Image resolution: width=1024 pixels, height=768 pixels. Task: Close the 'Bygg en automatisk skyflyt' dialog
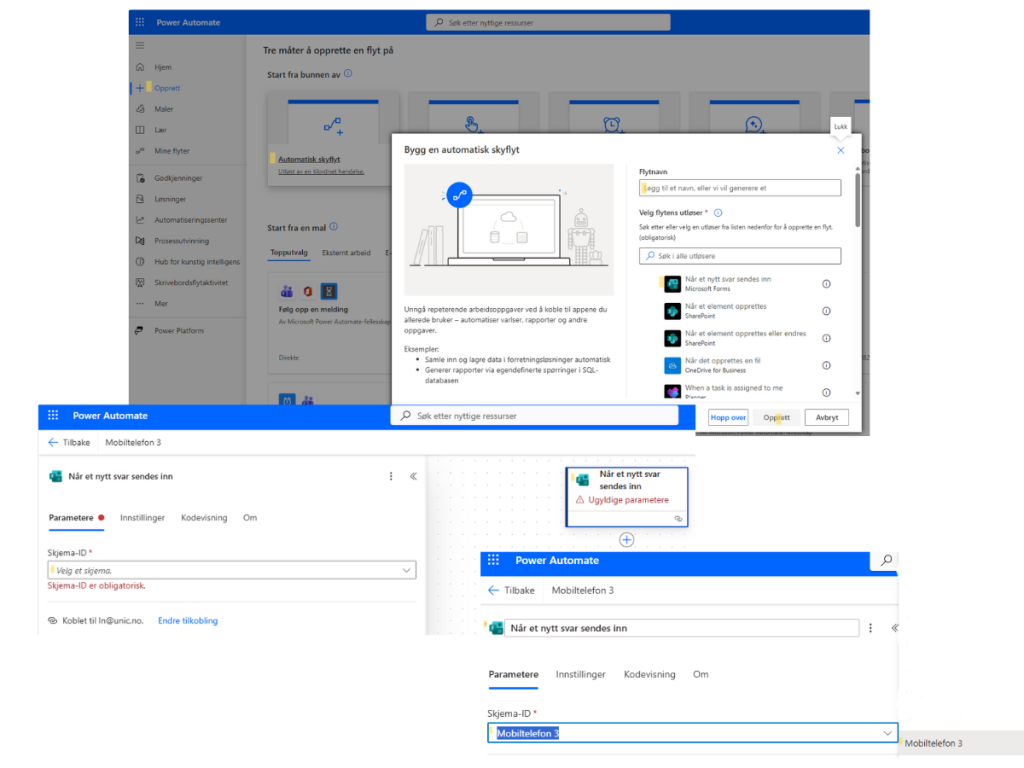click(x=840, y=150)
